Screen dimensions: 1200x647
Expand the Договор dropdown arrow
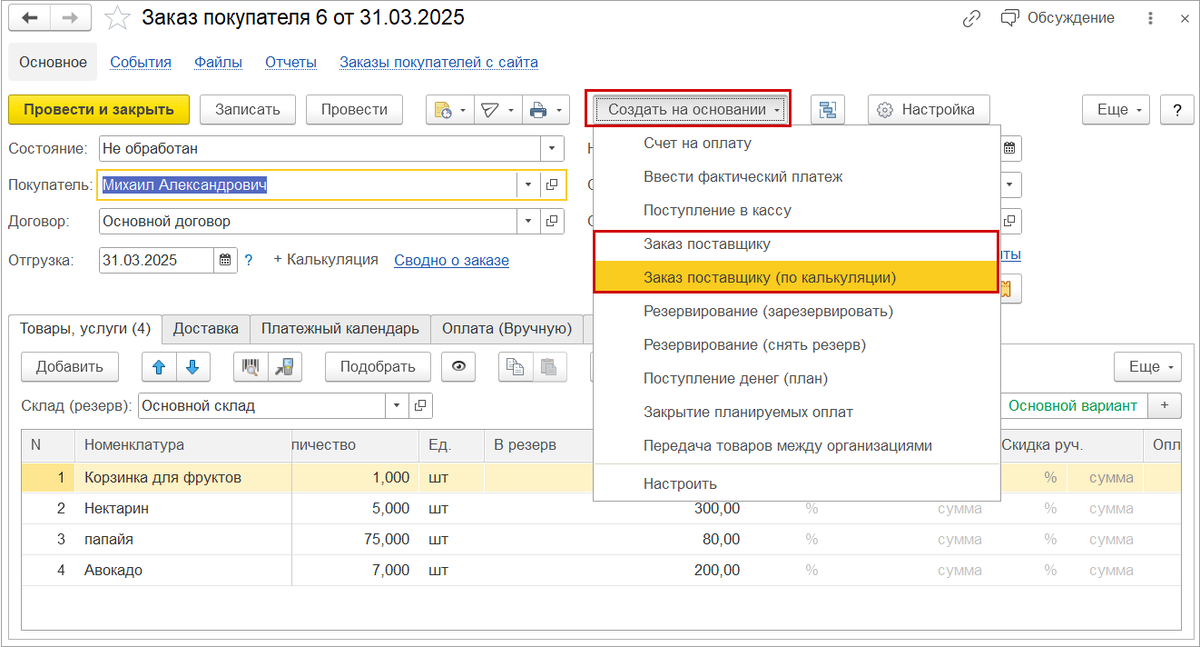[x=528, y=221]
